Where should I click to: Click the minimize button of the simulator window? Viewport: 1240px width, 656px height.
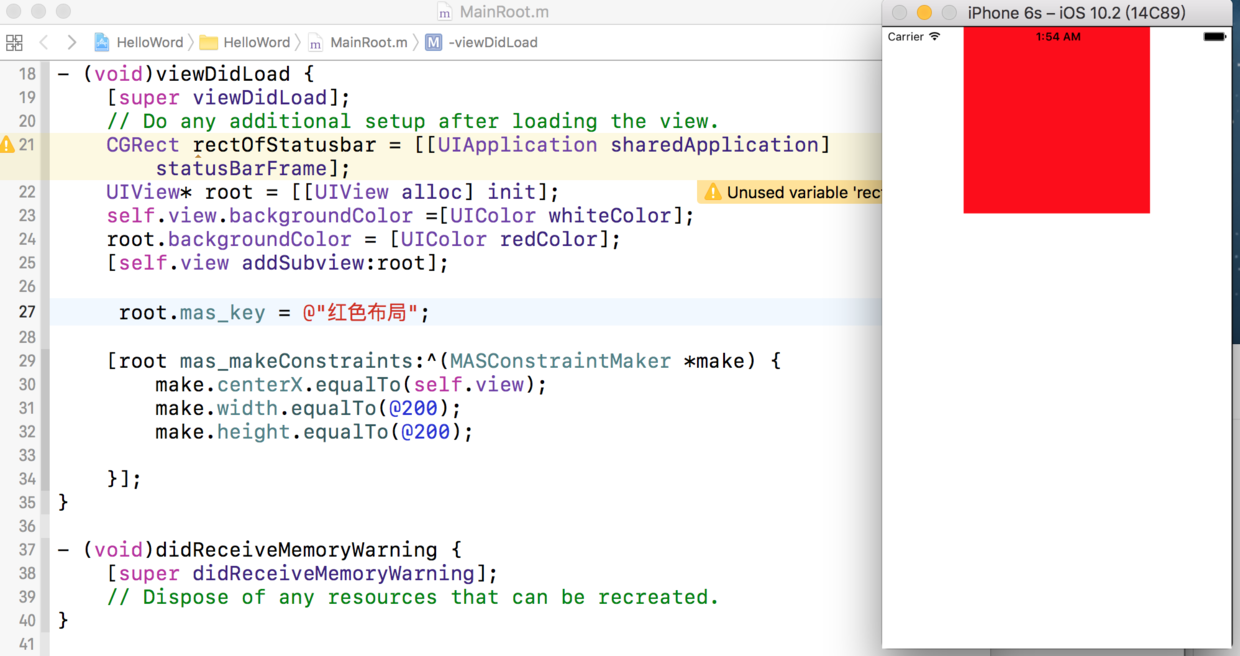(924, 13)
